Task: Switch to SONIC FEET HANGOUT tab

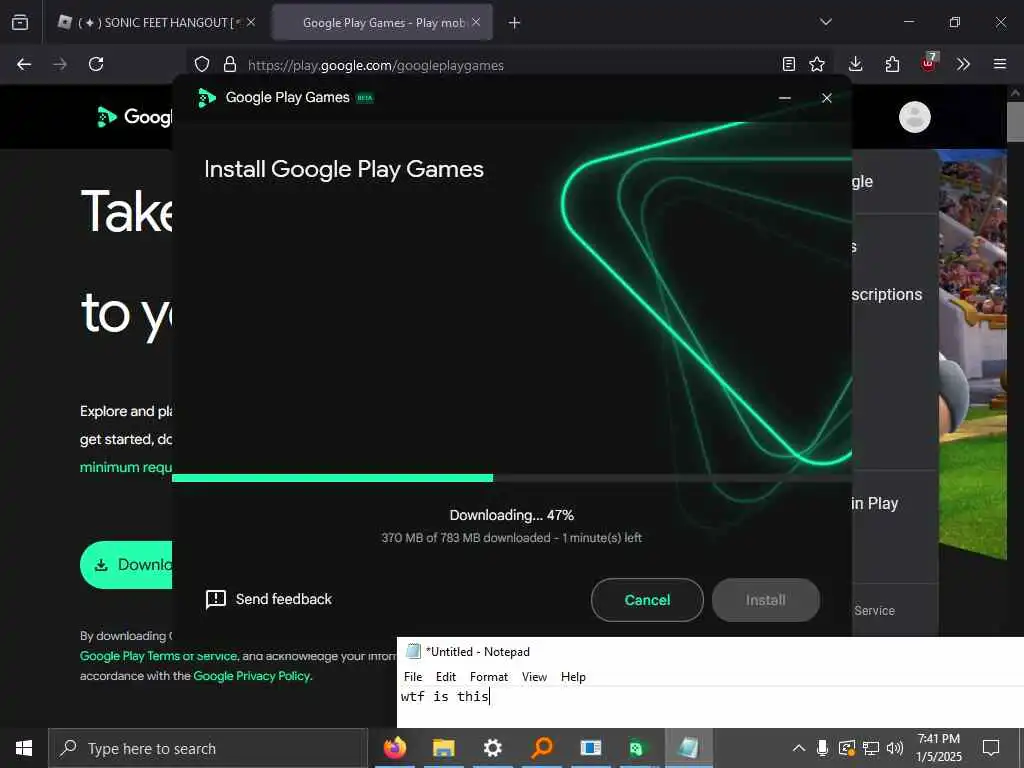Action: point(155,22)
